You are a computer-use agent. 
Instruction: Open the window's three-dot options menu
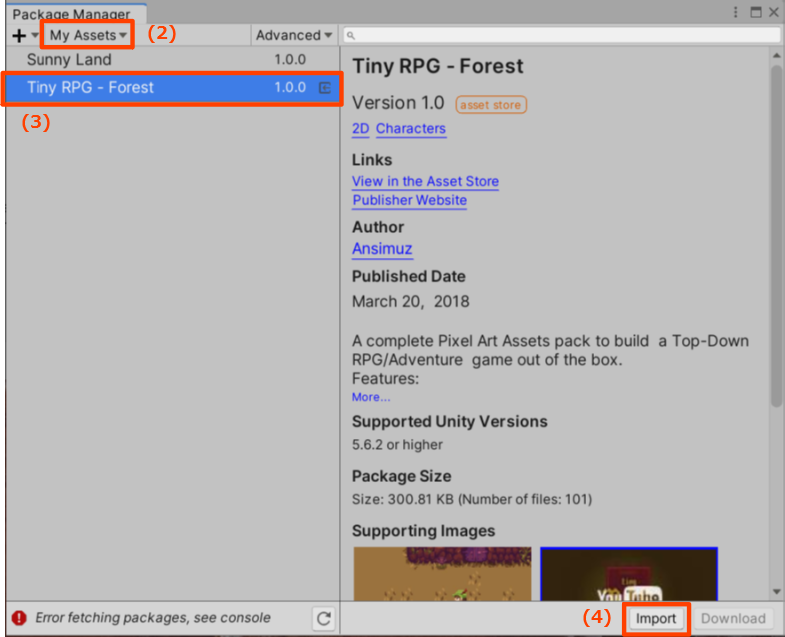[x=735, y=12]
